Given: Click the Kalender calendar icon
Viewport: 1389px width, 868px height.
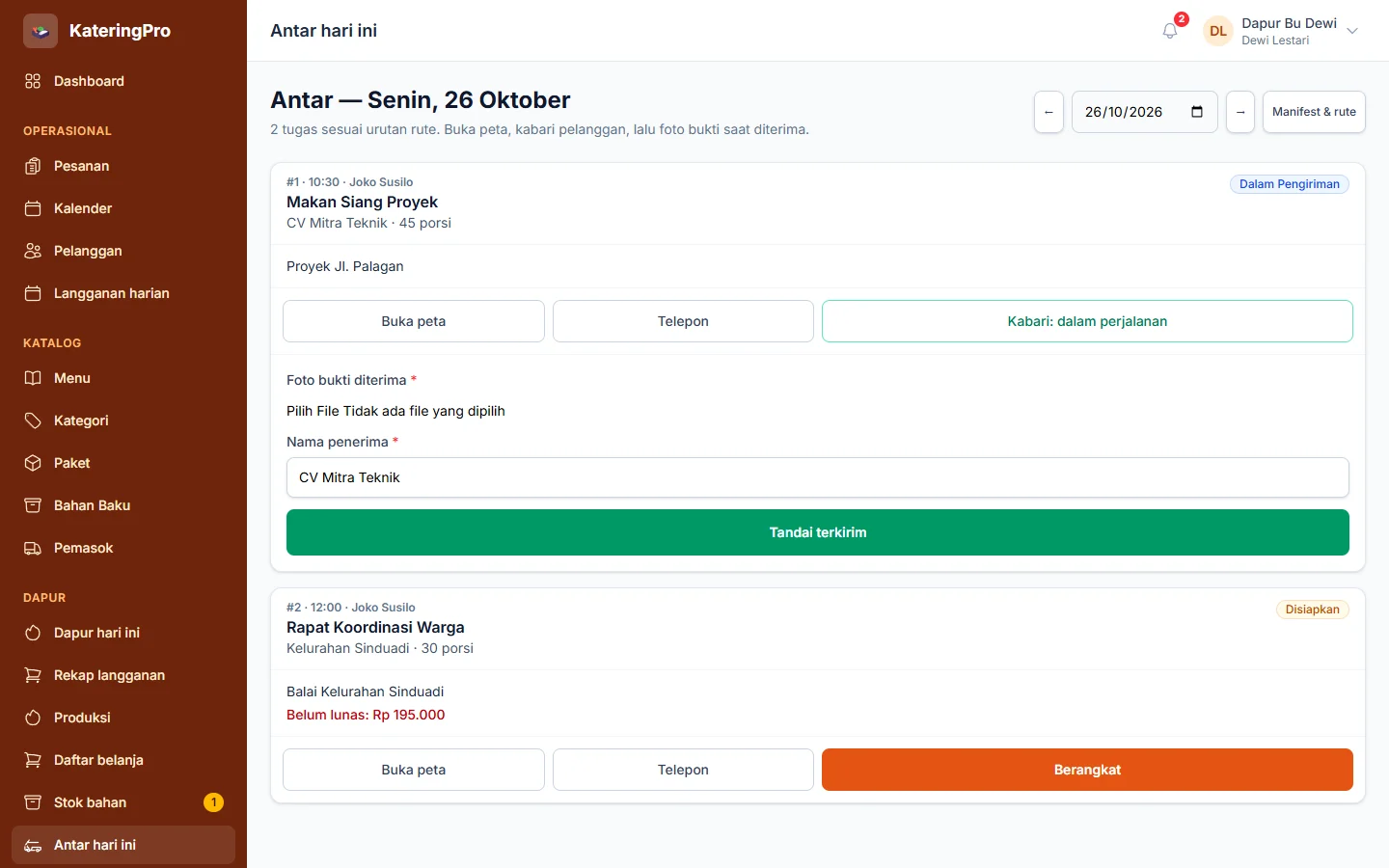Looking at the screenshot, I should [x=33, y=208].
